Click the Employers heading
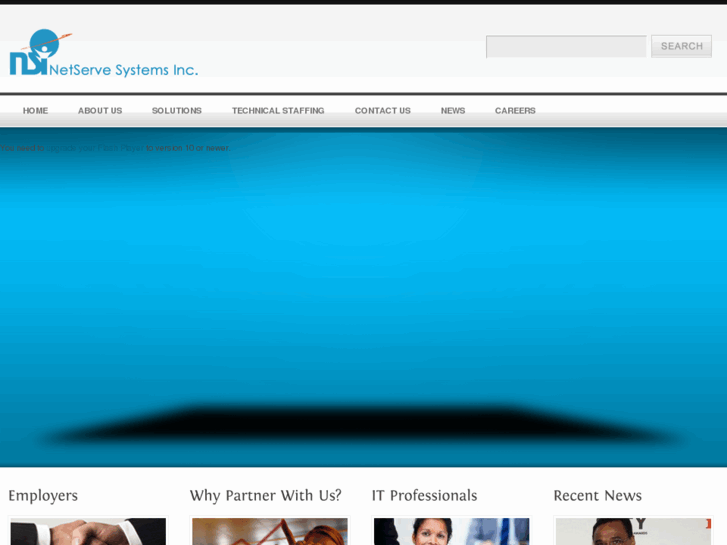Screen dimensions: 727x545 tap(43, 496)
